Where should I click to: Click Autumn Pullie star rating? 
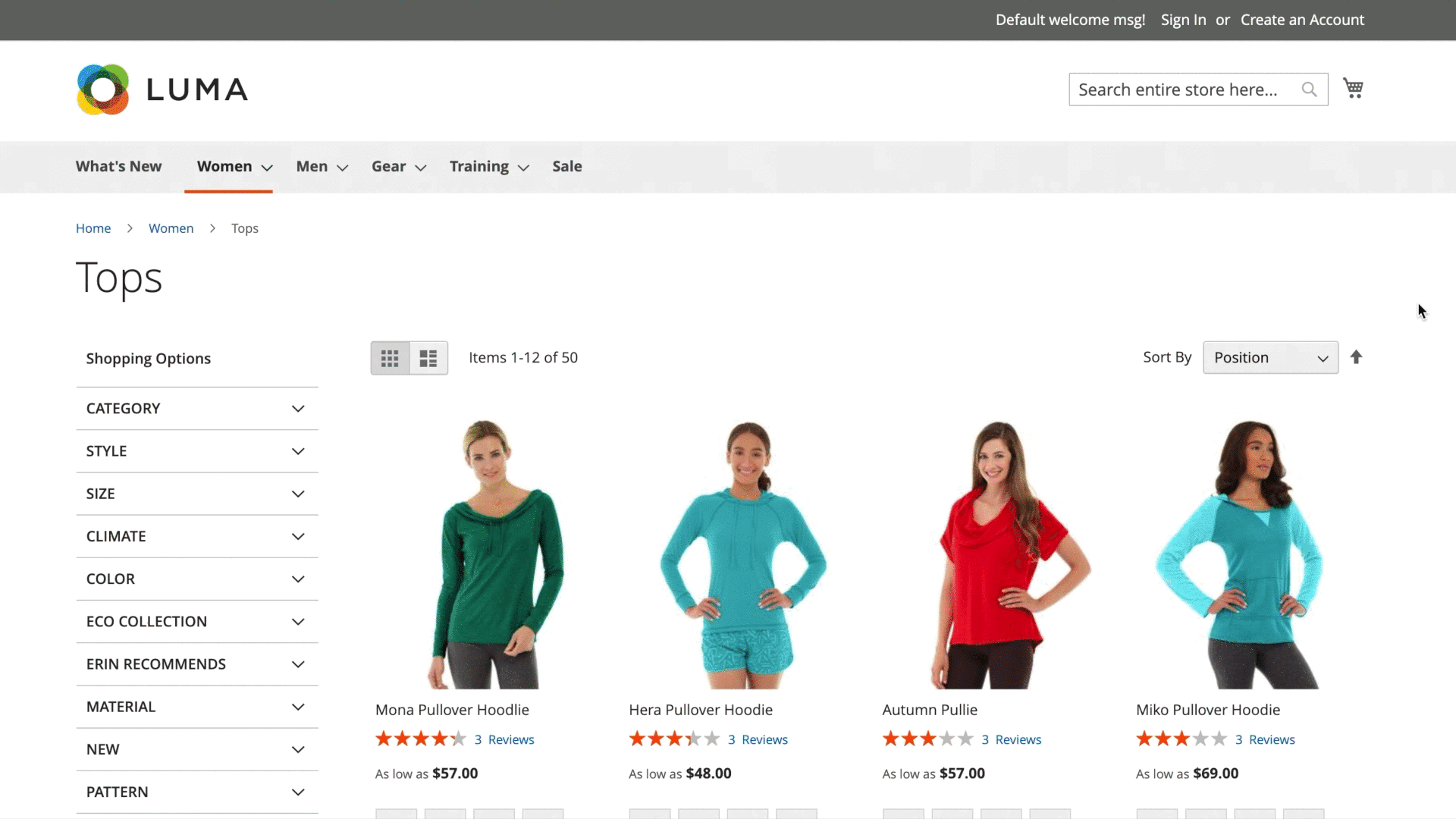point(927,739)
